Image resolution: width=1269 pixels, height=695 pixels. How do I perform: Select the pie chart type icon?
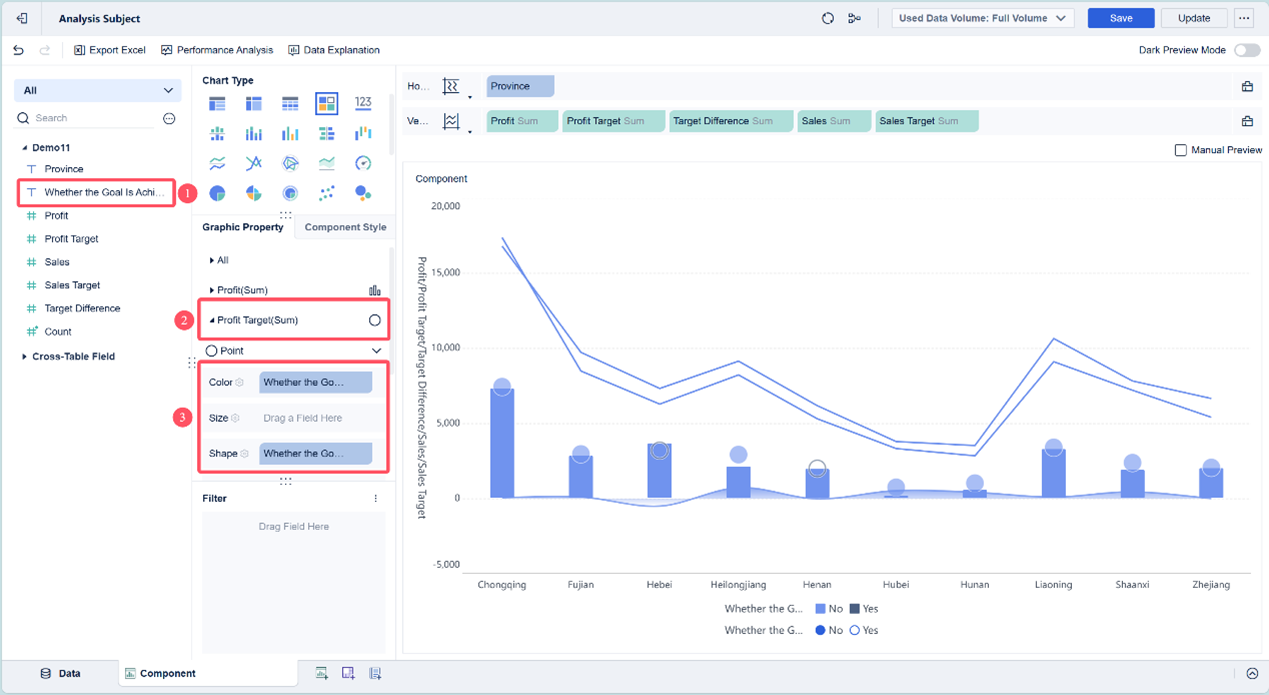click(x=217, y=193)
